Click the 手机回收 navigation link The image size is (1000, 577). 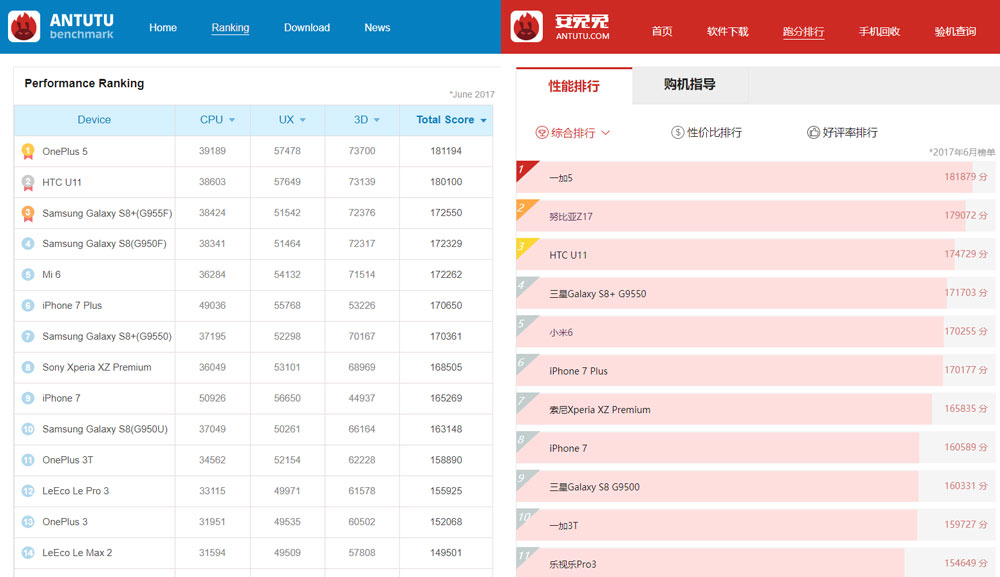(879, 31)
